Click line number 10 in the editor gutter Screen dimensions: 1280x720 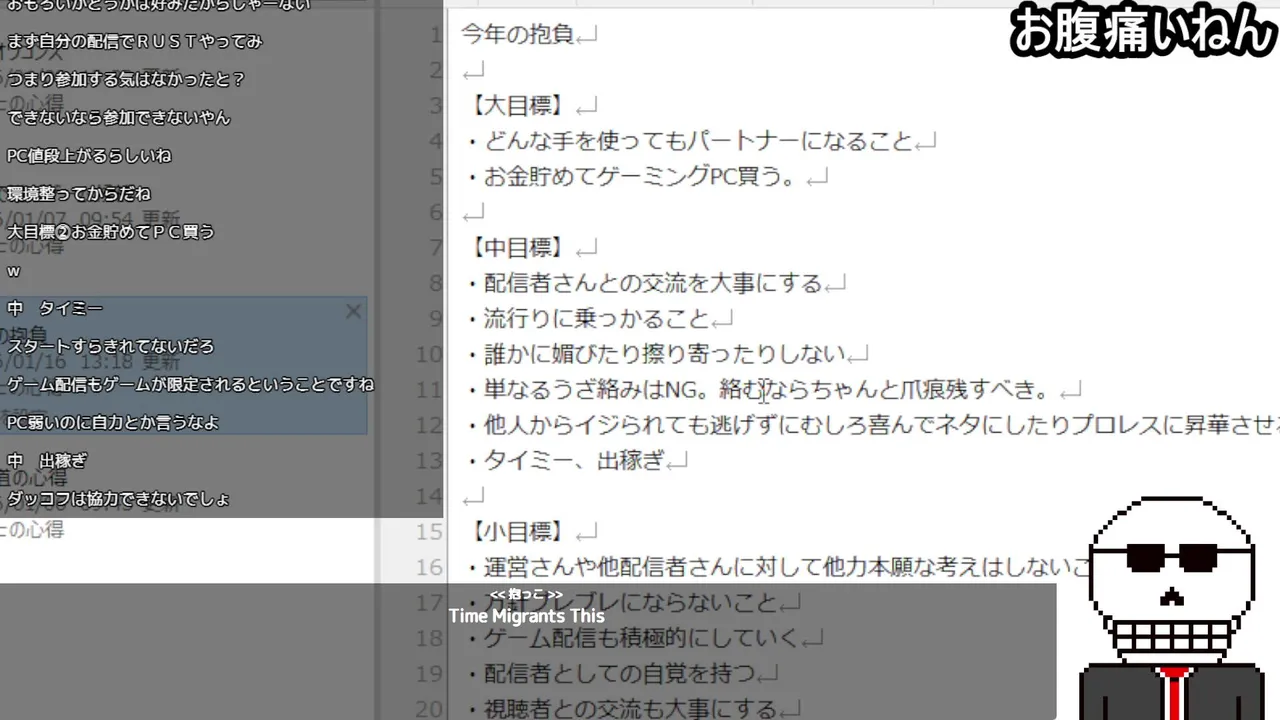tap(428, 355)
